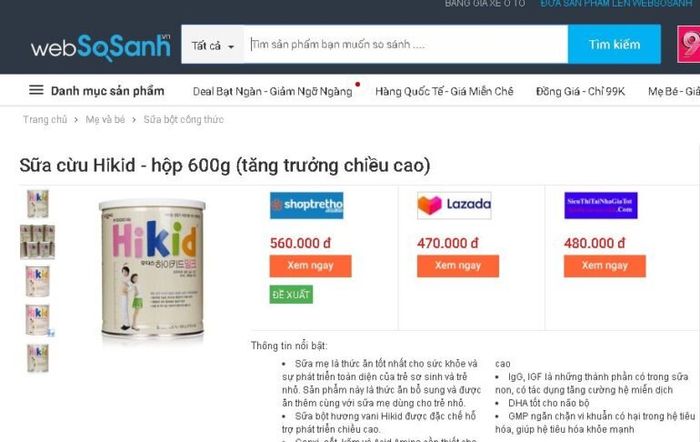Click the large Hikid can product image
700x442 pixels.
152,268
